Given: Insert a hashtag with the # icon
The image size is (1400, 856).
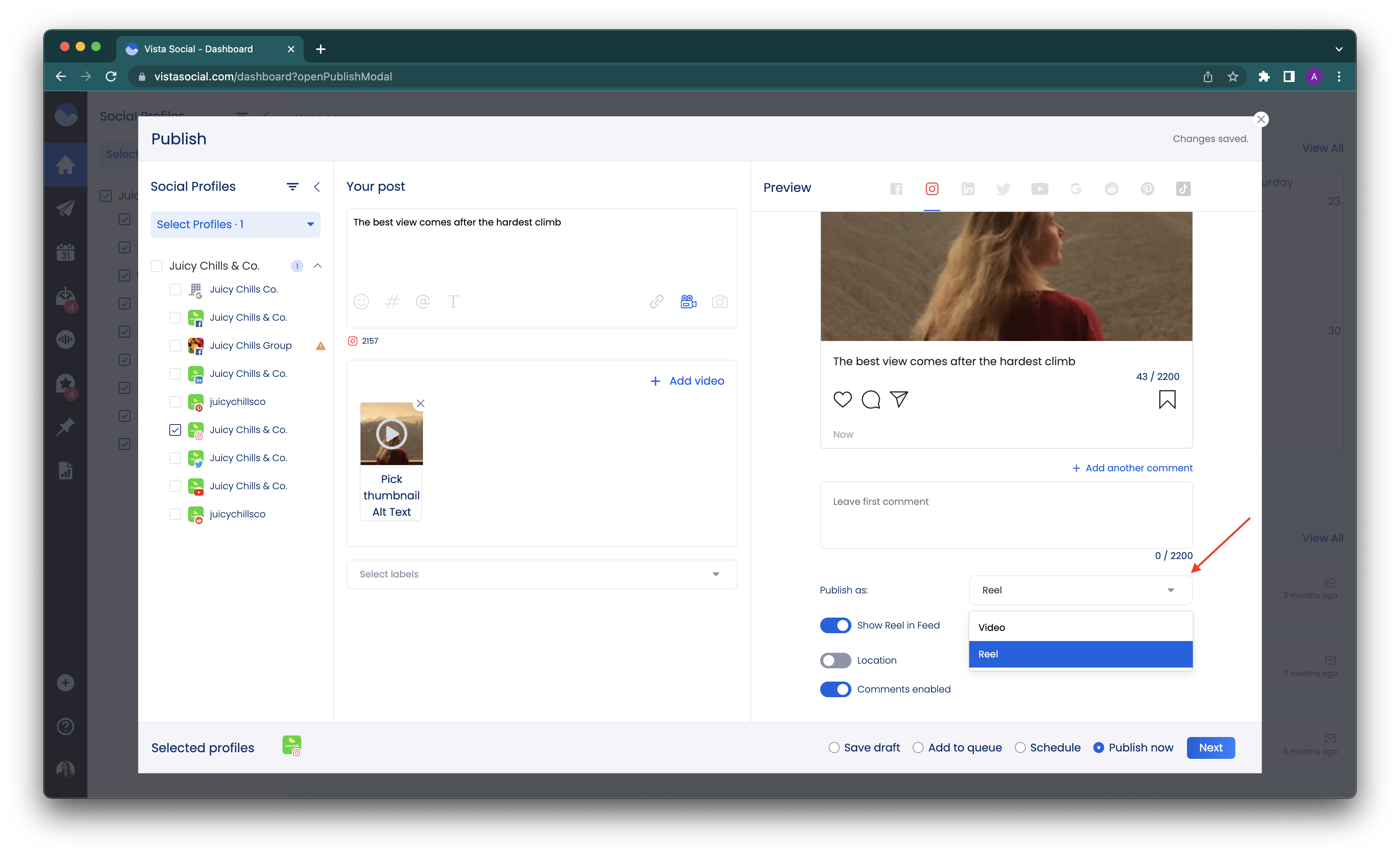Looking at the screenshot, I should coord(392,302).
